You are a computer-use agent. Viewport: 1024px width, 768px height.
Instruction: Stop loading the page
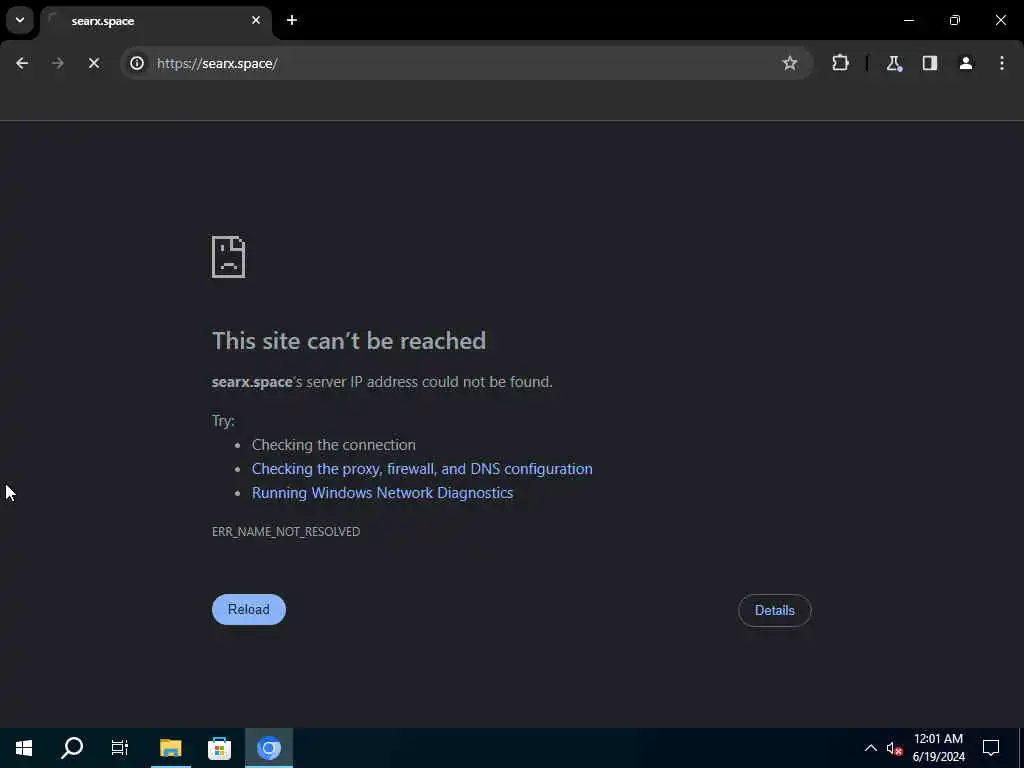point(93,63)
